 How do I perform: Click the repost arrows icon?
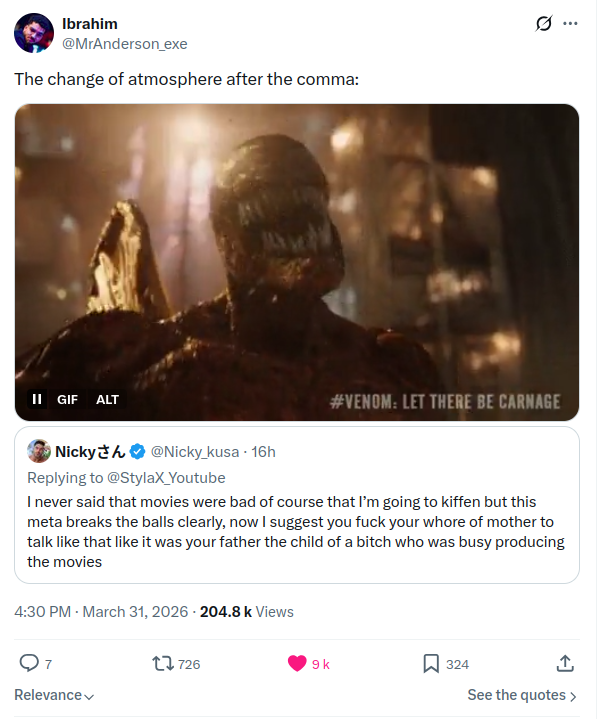tap(162, 663)
